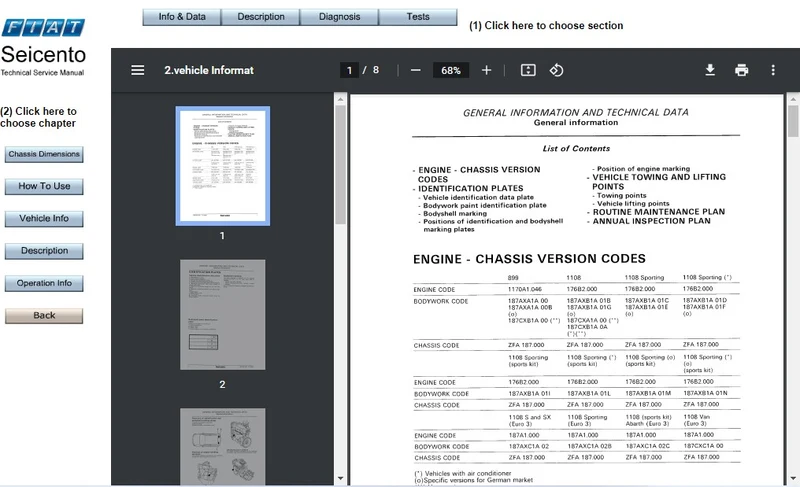Click the 'Seicento' manual title
Screen dimensions: 800x487
click(43, 55)
